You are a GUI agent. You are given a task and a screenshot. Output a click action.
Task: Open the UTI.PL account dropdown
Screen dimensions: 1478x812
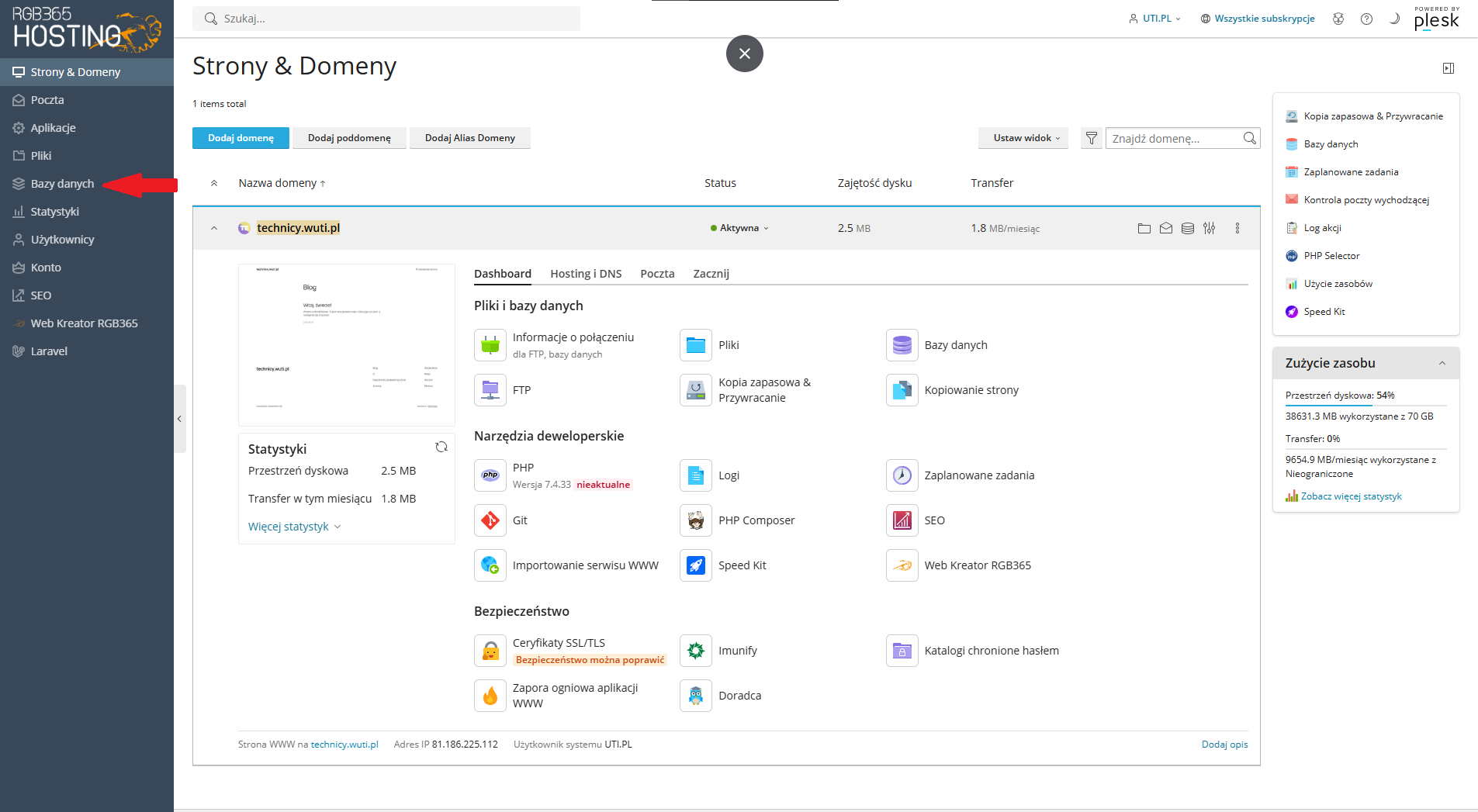(x=1154, y=19)
